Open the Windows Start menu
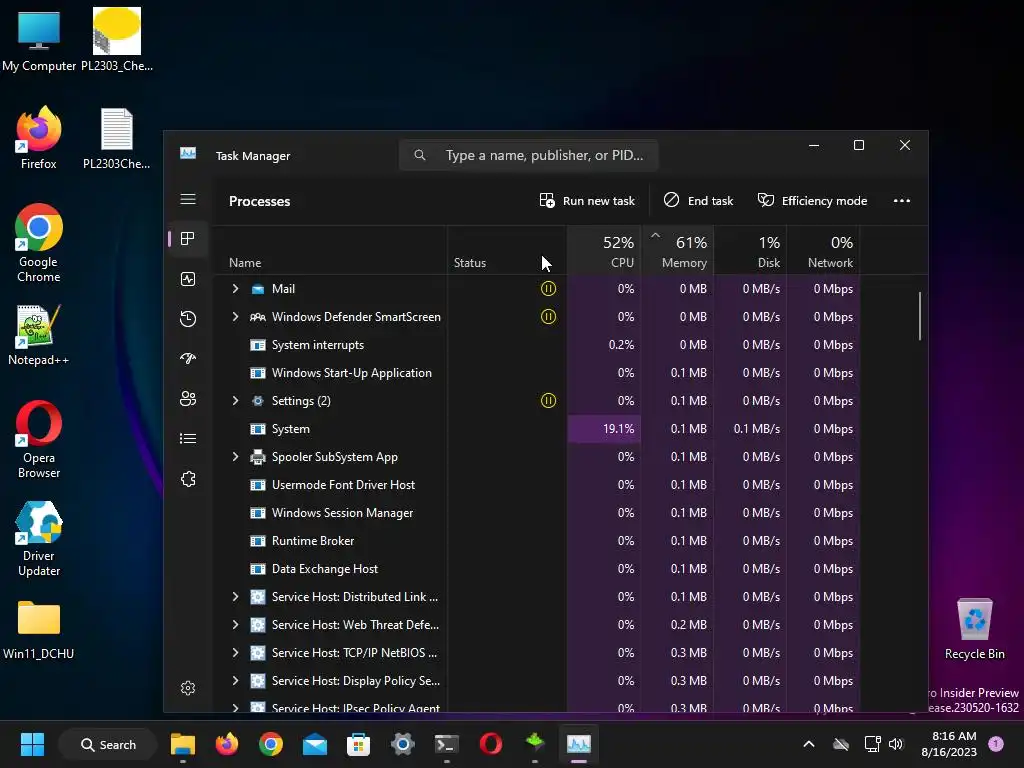 tap(32, 744)
